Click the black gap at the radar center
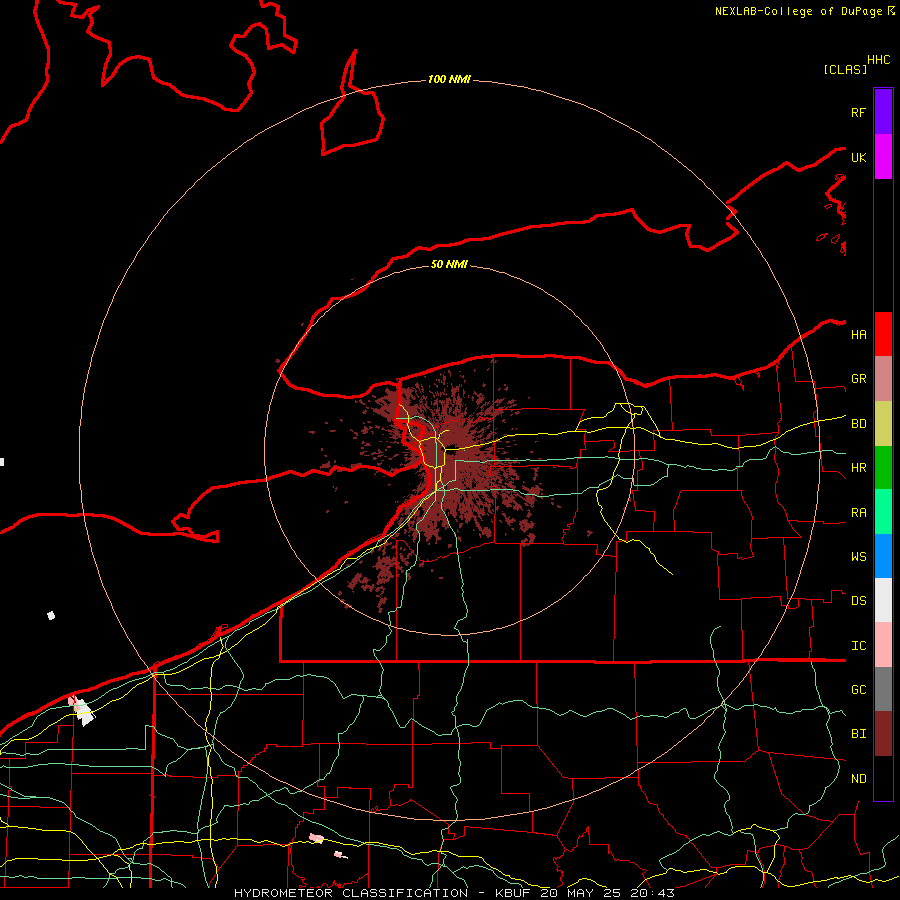The image size is (900, 900). click(x=450, y=450)
